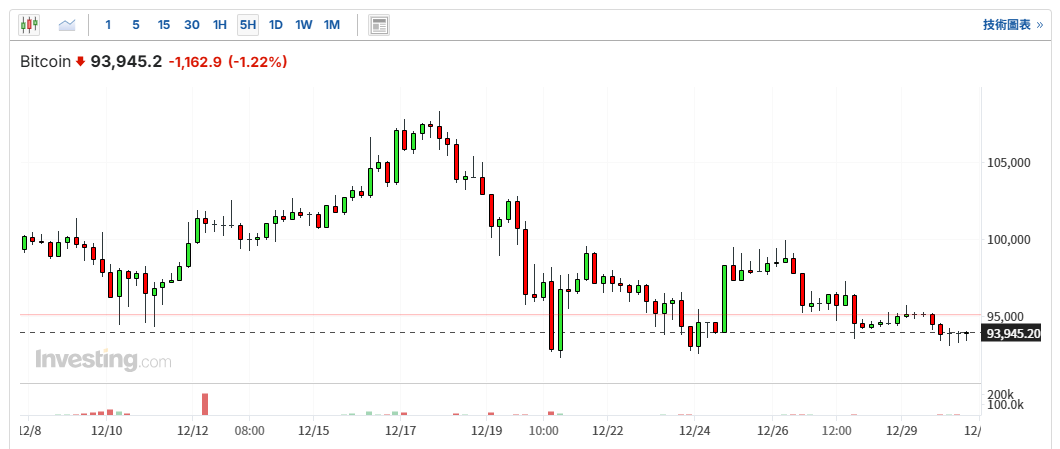The image size is (1060, 449).
Task: Open the news panel icon in toolbar
Action: (x=379, y=25)
